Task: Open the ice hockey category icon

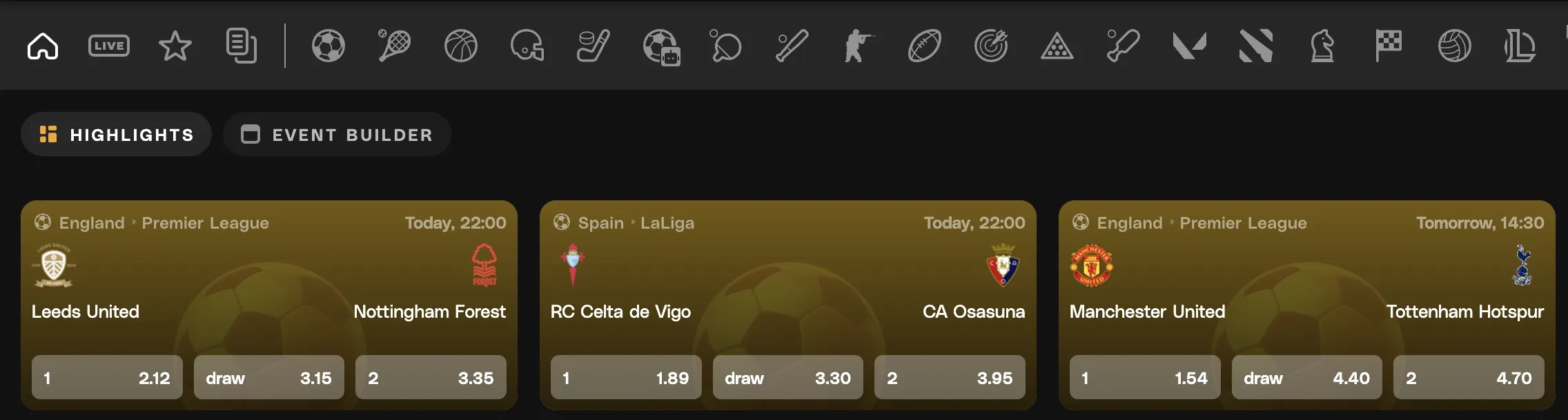Action: coord(594,46)
